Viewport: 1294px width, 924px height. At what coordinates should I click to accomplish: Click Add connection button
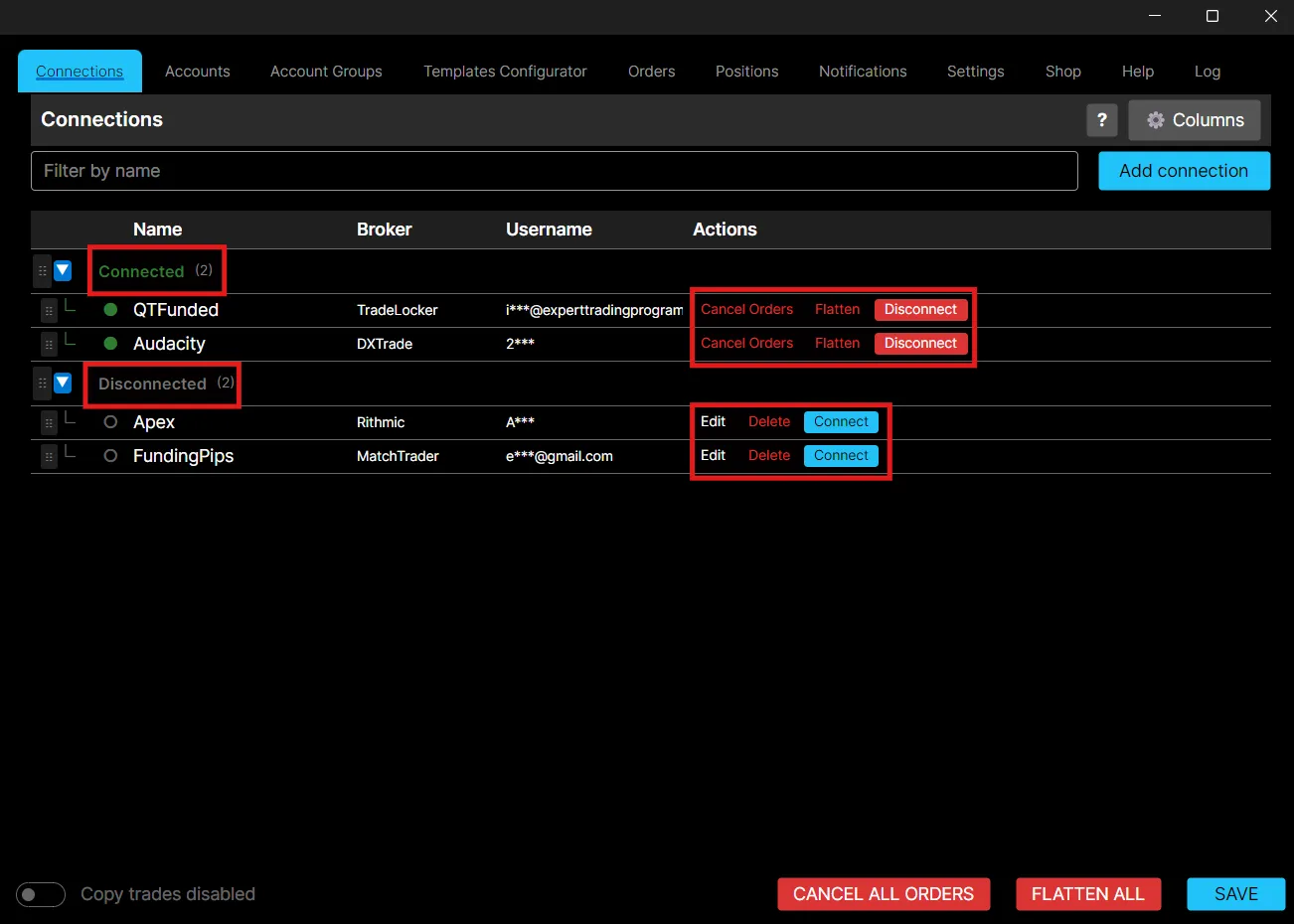tap(1184, 171)
